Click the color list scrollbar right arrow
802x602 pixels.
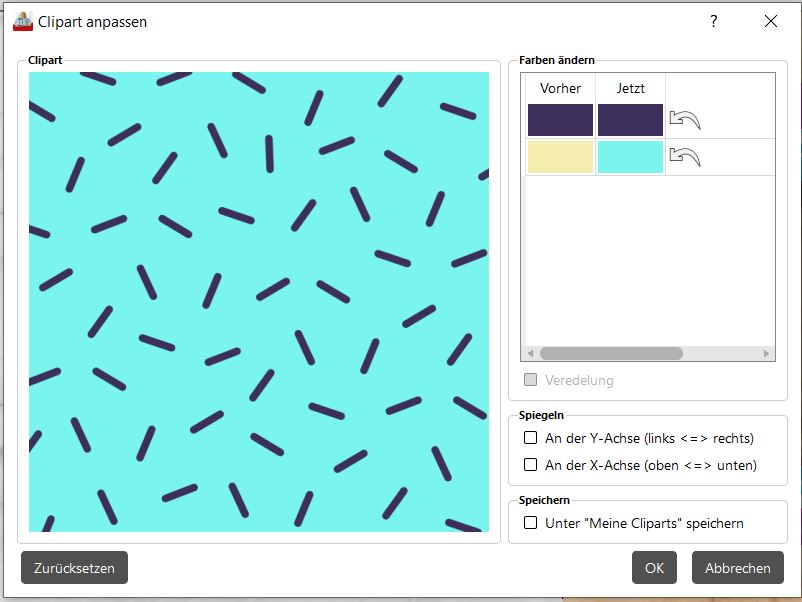pyautogui.click(x=767, y=354)
